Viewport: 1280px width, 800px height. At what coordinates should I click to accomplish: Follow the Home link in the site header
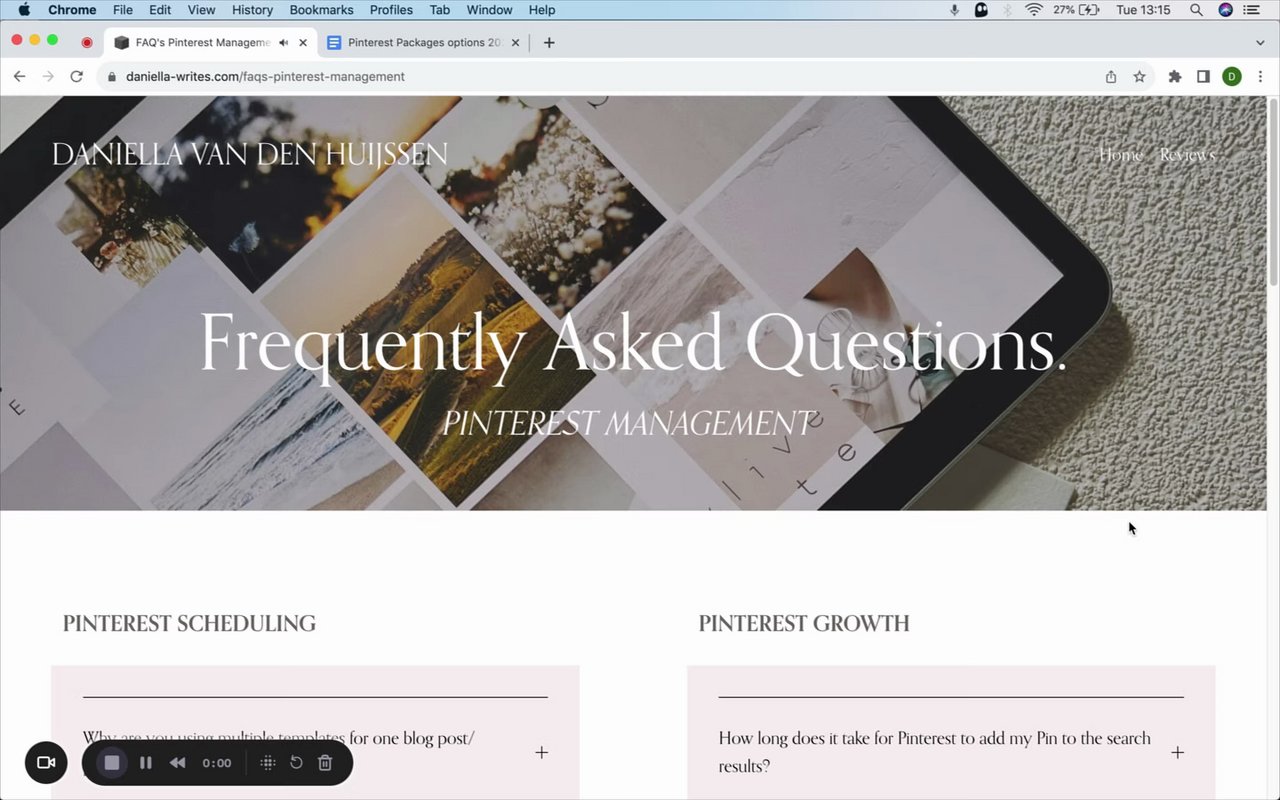click(x=1120, y=154)
